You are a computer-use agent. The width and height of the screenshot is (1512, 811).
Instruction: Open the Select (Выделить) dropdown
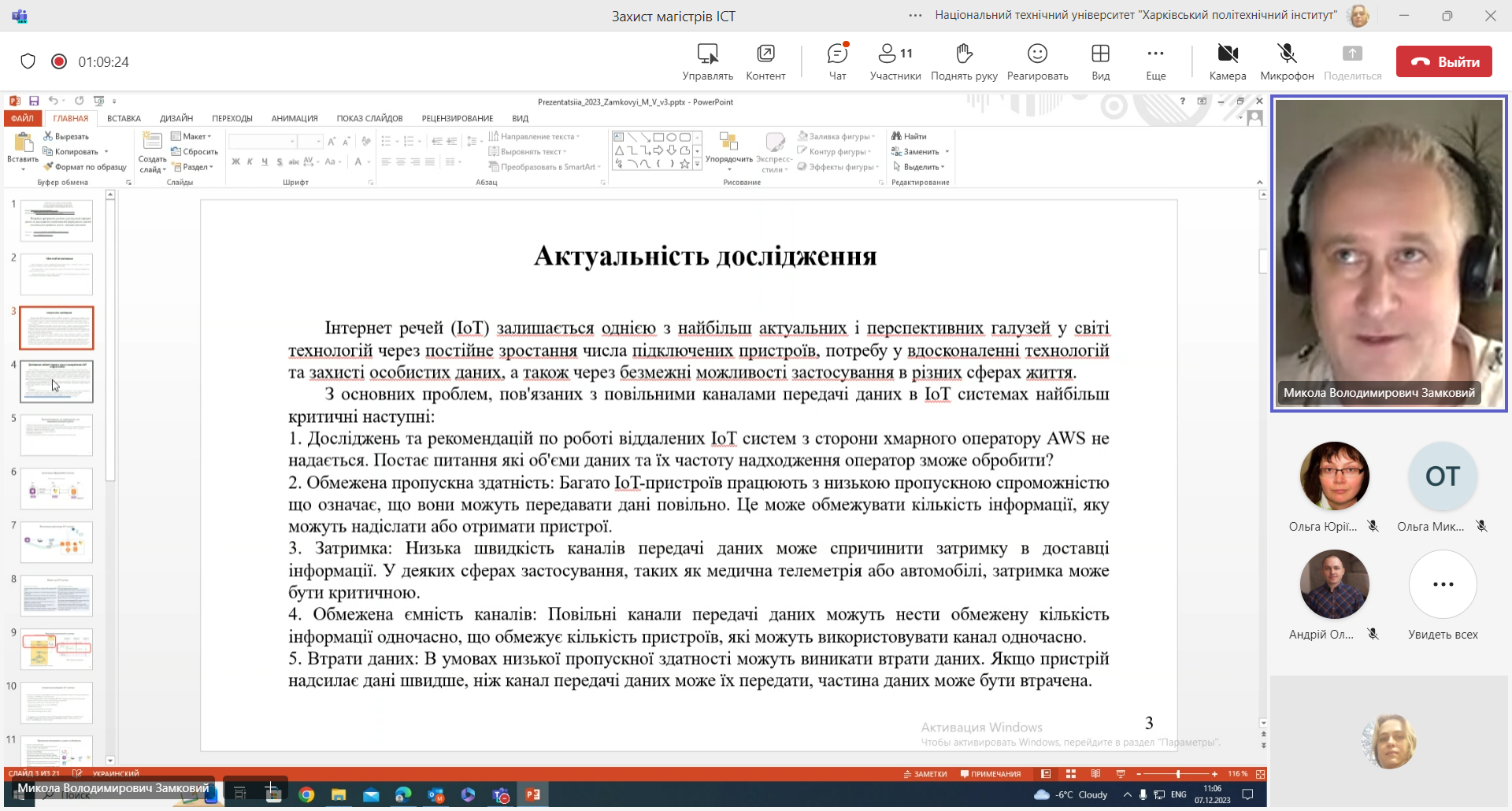tap(920, 167)
